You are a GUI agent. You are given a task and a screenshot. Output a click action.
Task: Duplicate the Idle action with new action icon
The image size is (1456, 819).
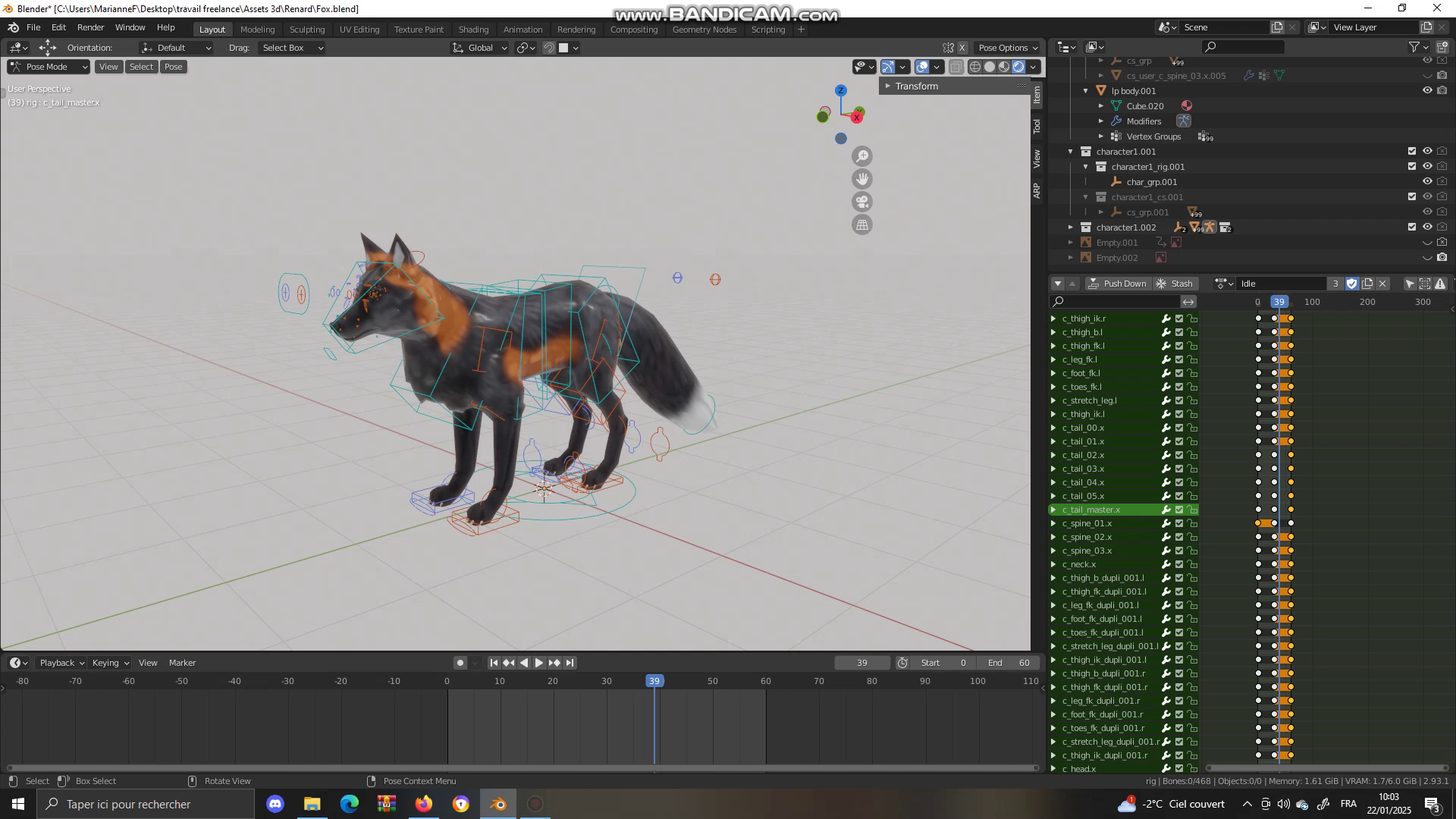pyautogui.click(x=1367, y=284)
